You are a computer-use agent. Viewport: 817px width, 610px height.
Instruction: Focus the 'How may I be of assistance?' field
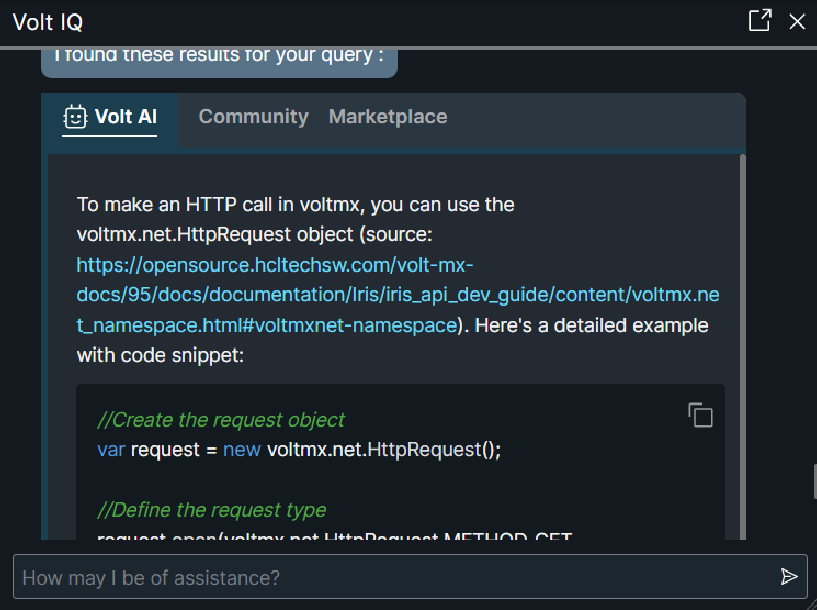(390, 577)
